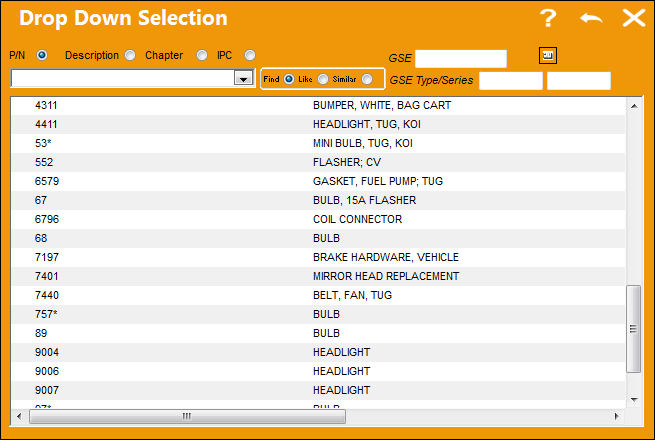This screenshot has width=655, height=440.
Task: Click BULB, 15A FLASHER description
Action: [364, 201]
